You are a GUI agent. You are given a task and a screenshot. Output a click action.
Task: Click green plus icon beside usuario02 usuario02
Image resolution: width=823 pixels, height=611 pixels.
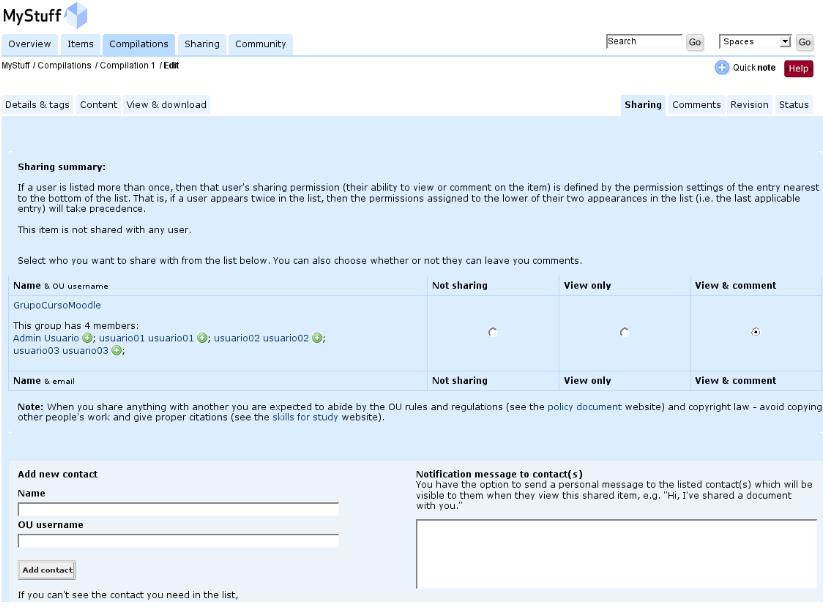coord(318,338)
